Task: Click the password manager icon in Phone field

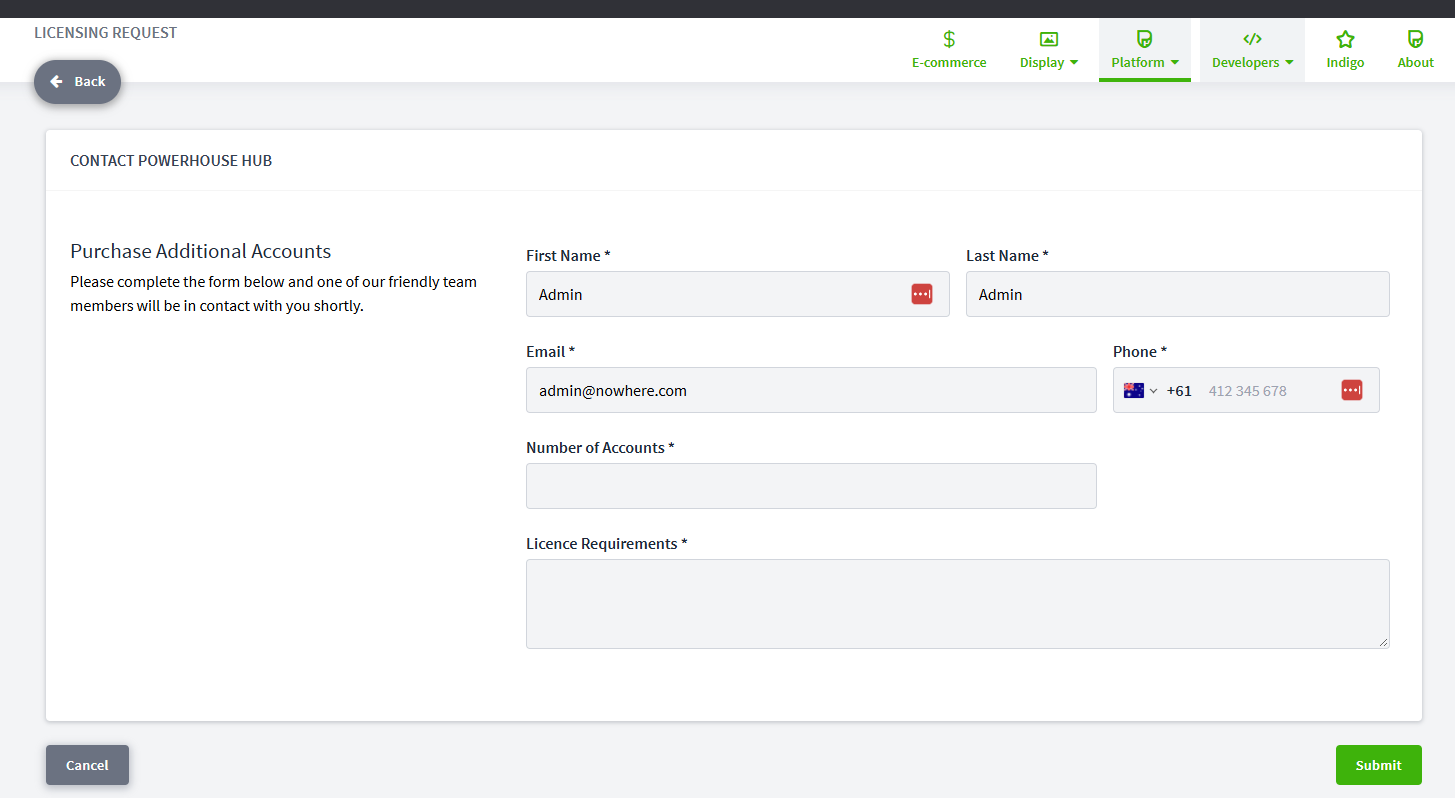Action: 1352,390
